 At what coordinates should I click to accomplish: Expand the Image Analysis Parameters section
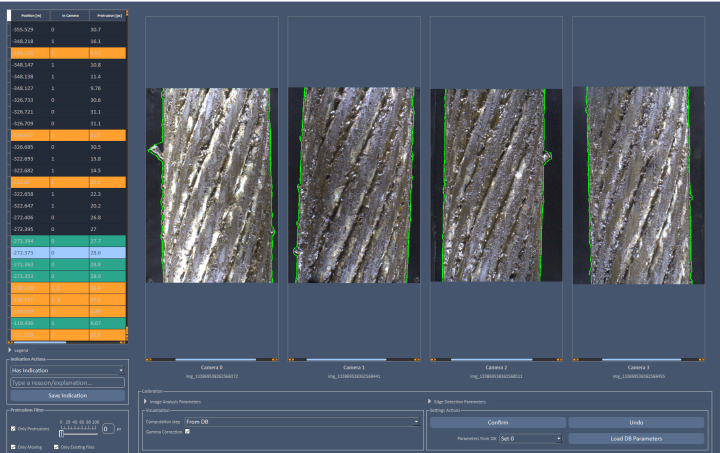click(146, 401)
